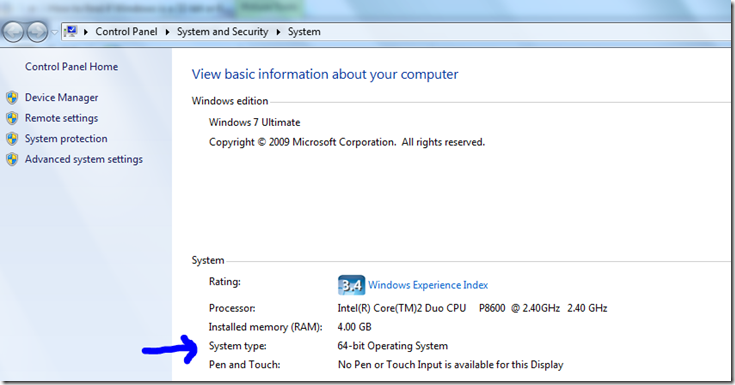Click the Rating label

click(225, 282)
